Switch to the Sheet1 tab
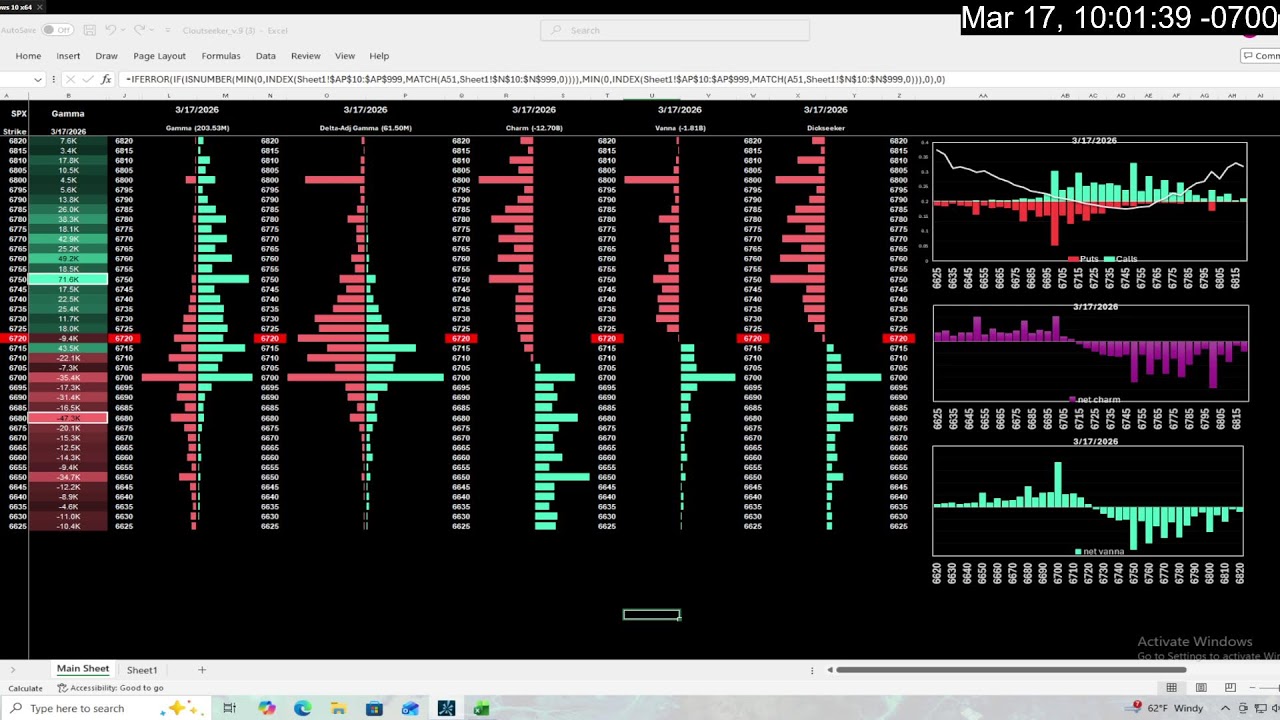The height and width of the screenshot is (720, 1280). click(142, 670)
